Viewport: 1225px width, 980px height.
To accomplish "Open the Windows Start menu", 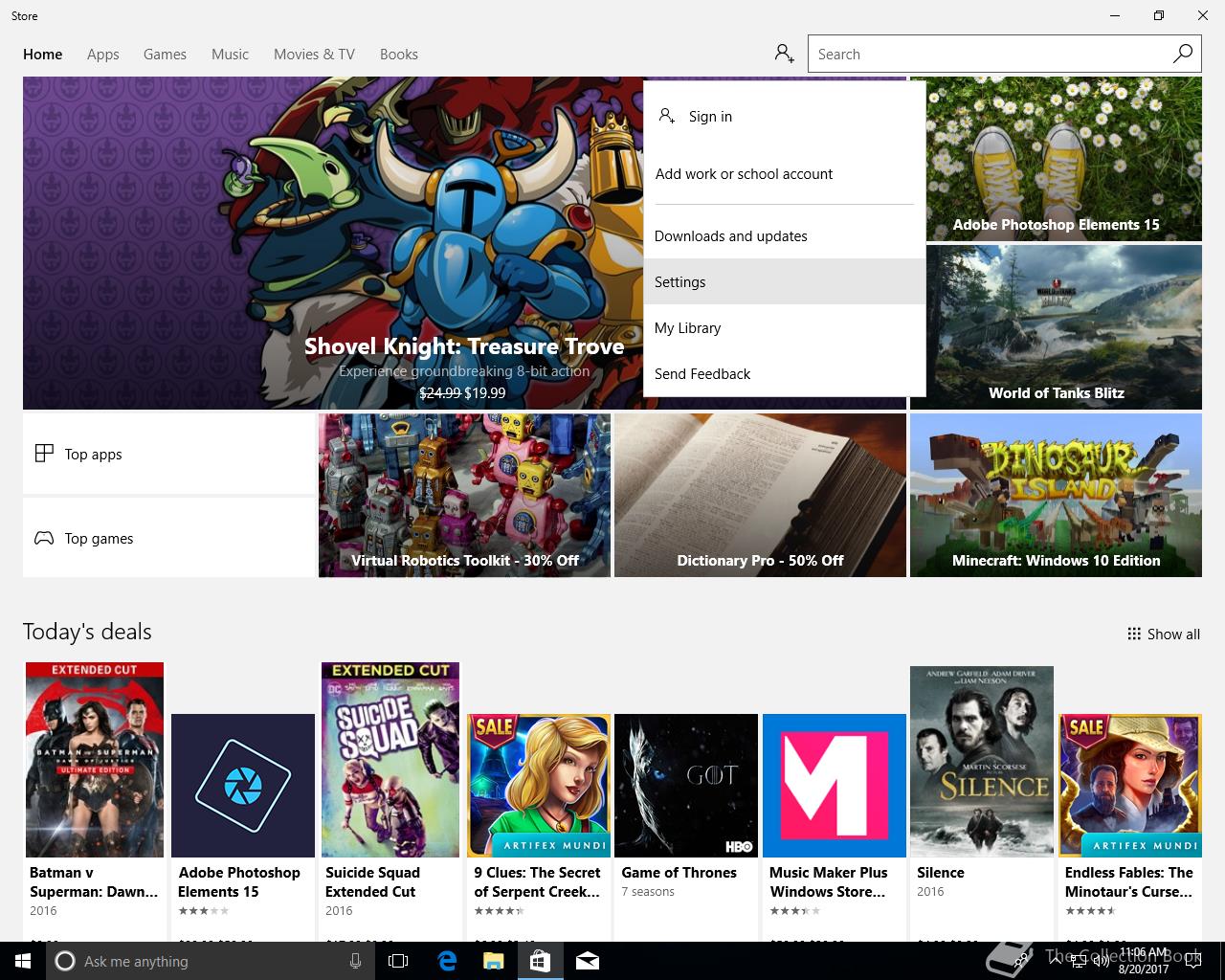I will (22, 961).
